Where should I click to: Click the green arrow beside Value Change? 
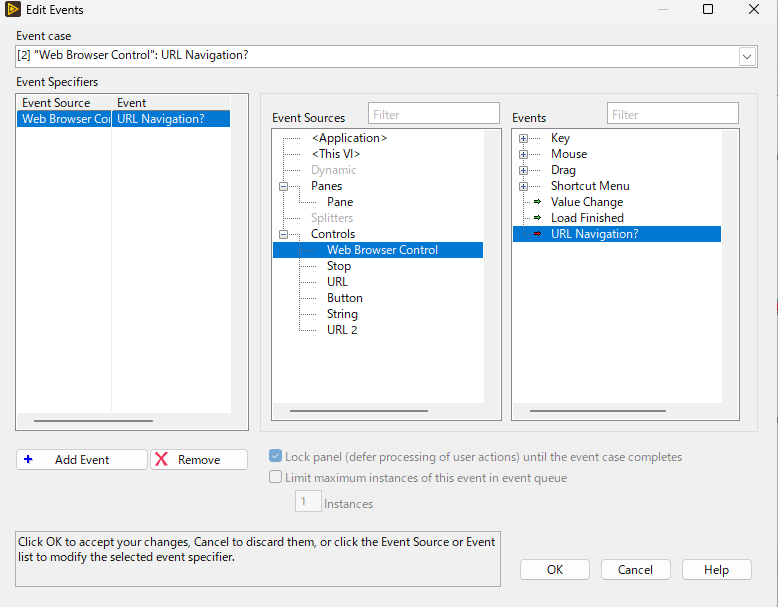click(x=537, y=202)
